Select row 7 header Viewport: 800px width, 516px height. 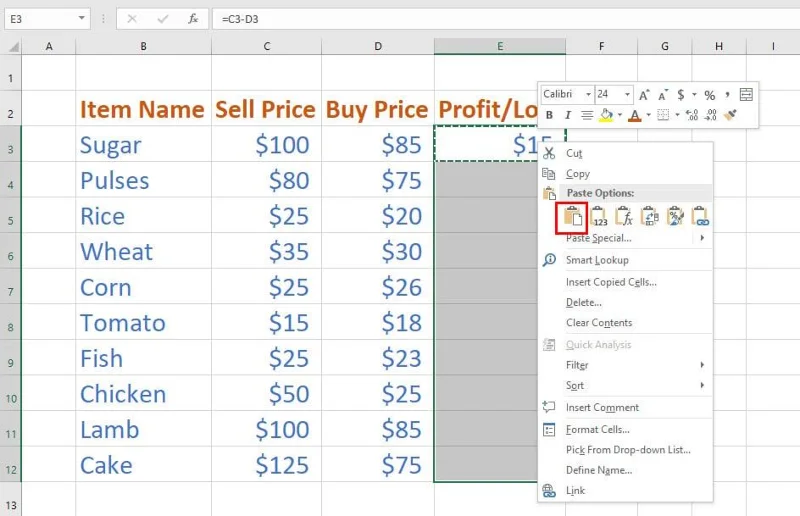coord(10,291)
